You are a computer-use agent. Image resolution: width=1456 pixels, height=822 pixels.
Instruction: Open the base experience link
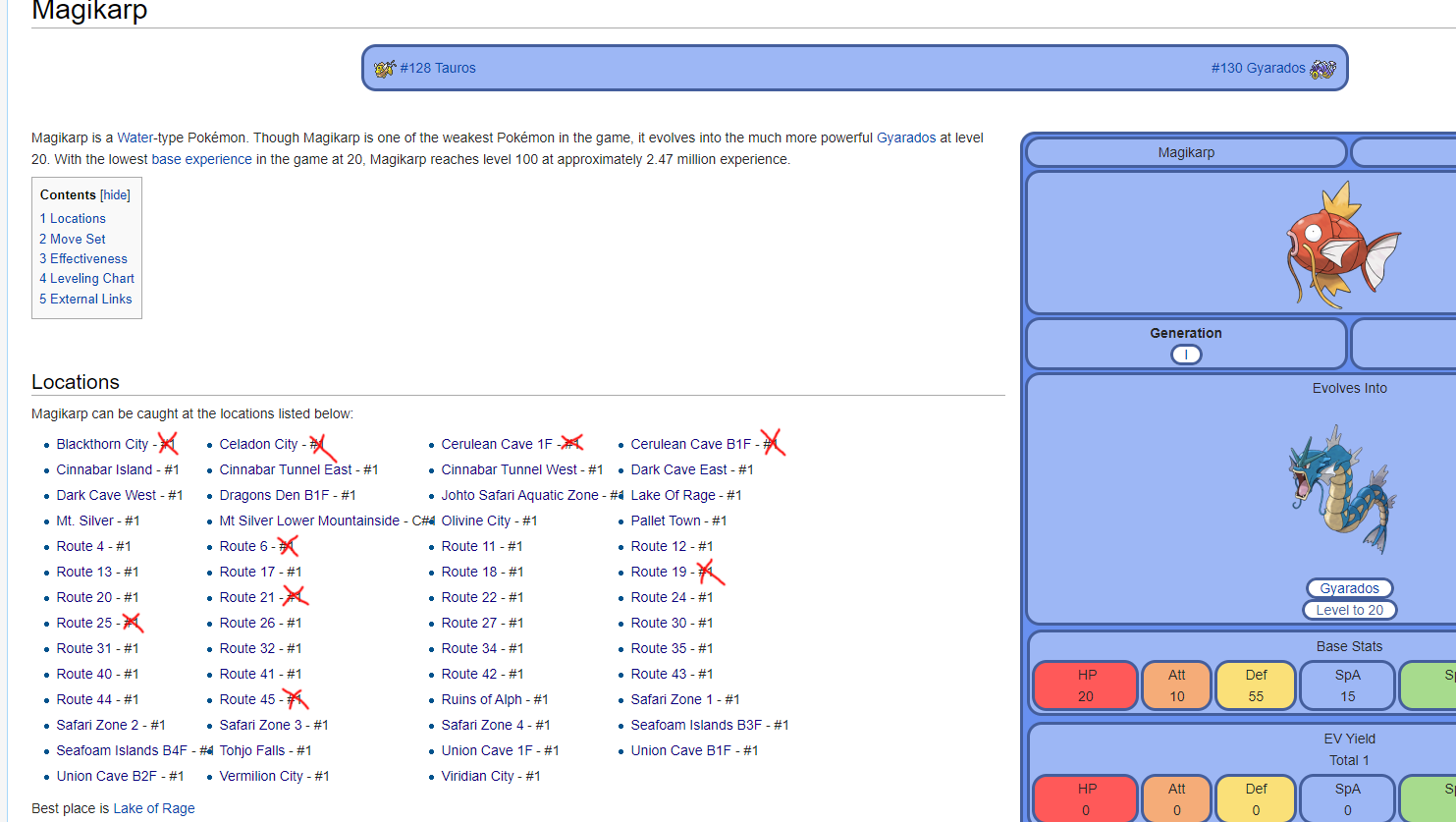(x=201, y=159)
